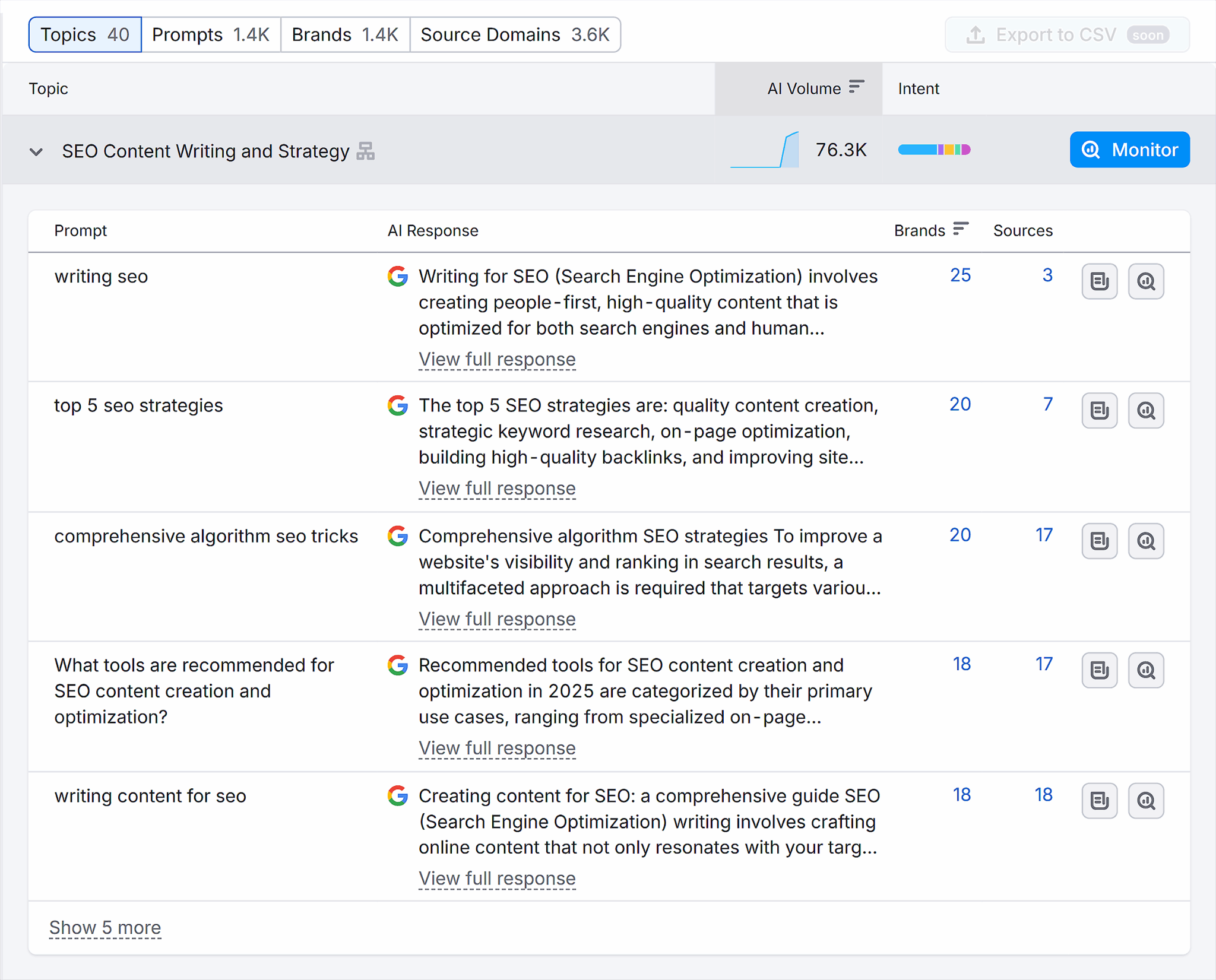View full response for 'top 5 seo strategies'

[x=497, y=489]
